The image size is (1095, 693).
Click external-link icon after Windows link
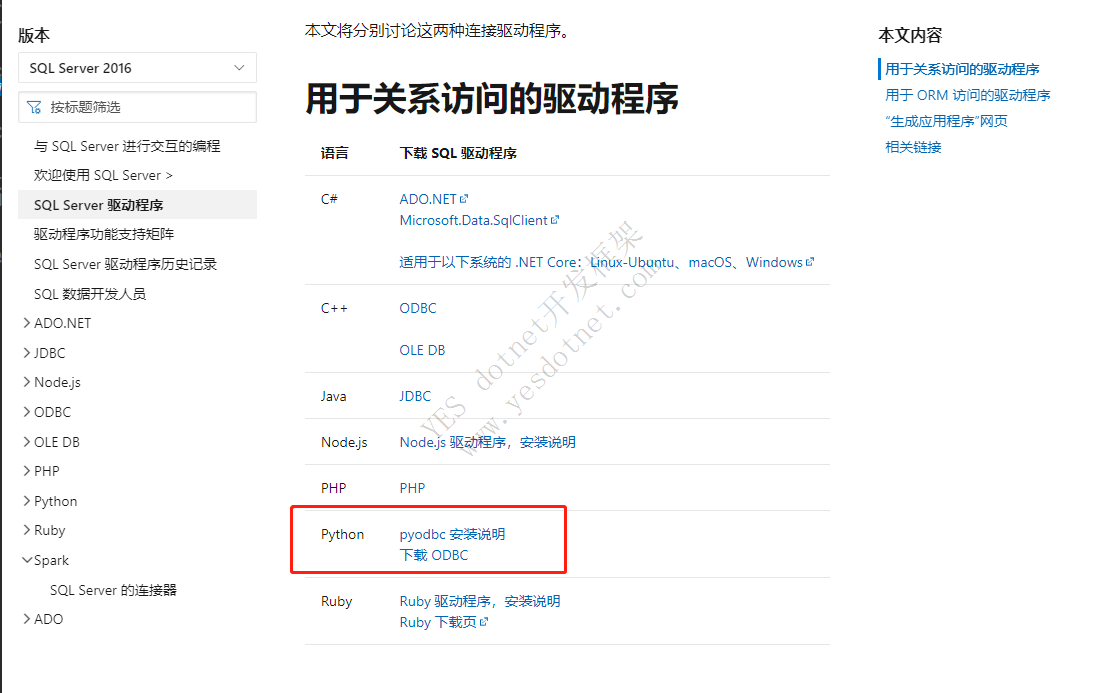click(810, 262)
